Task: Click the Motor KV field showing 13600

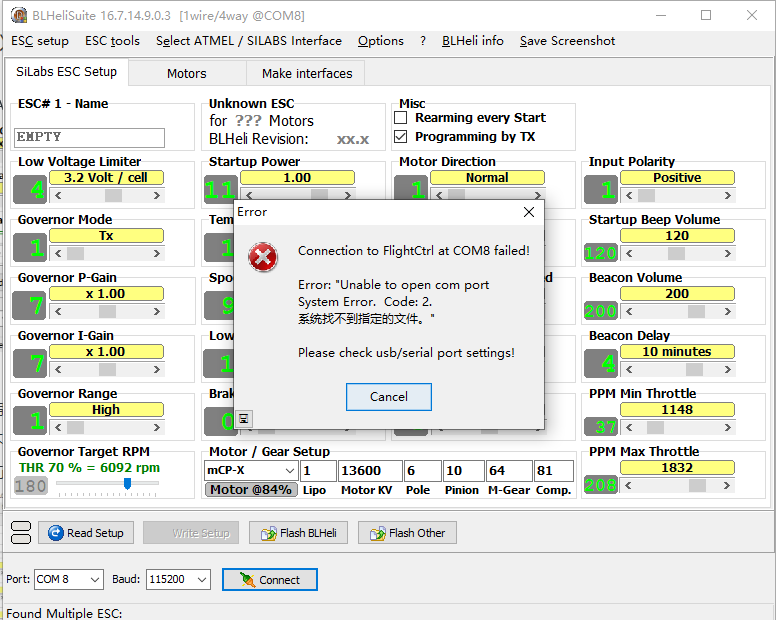Action: pyautogui.click(x=370, y=471)
